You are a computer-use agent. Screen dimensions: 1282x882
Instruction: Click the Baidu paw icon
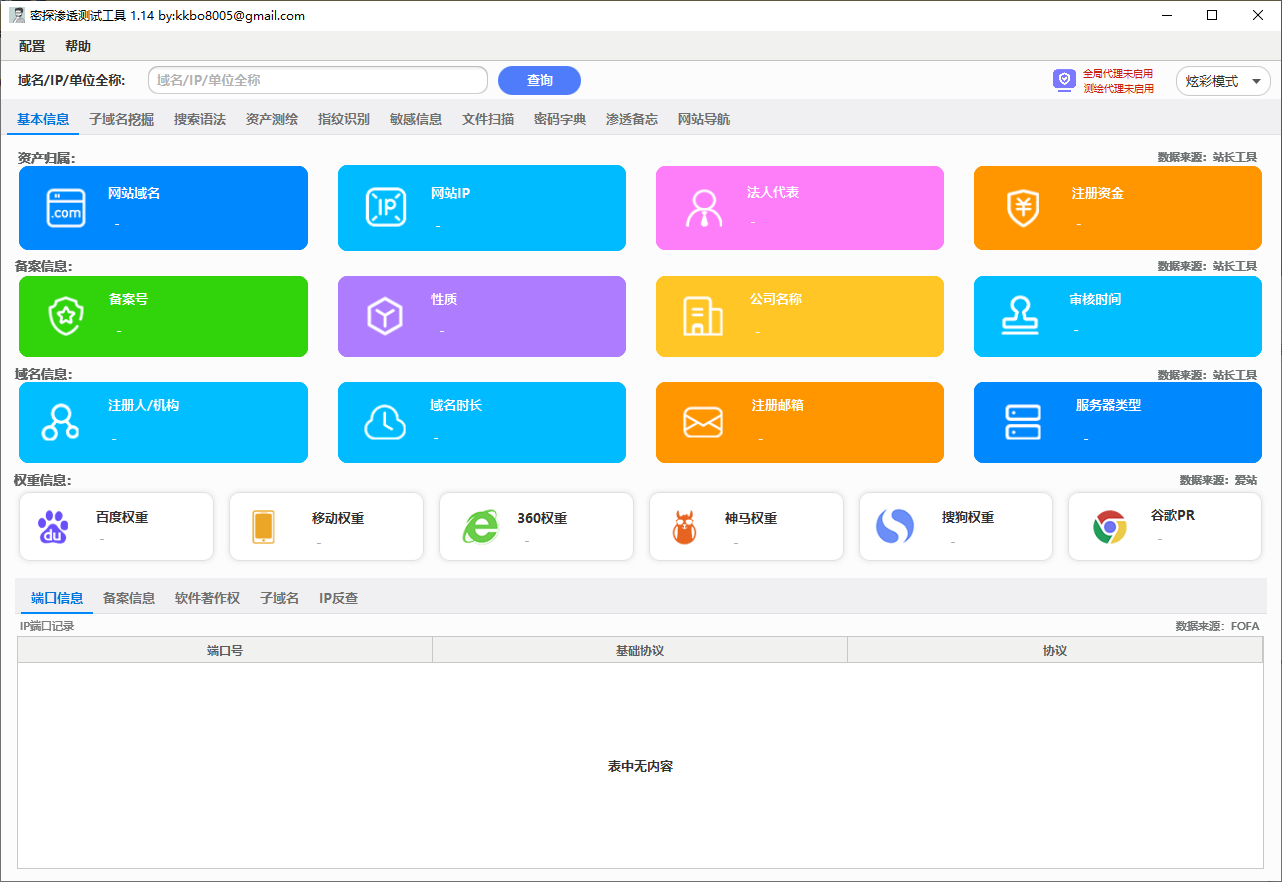click(53, 526)
